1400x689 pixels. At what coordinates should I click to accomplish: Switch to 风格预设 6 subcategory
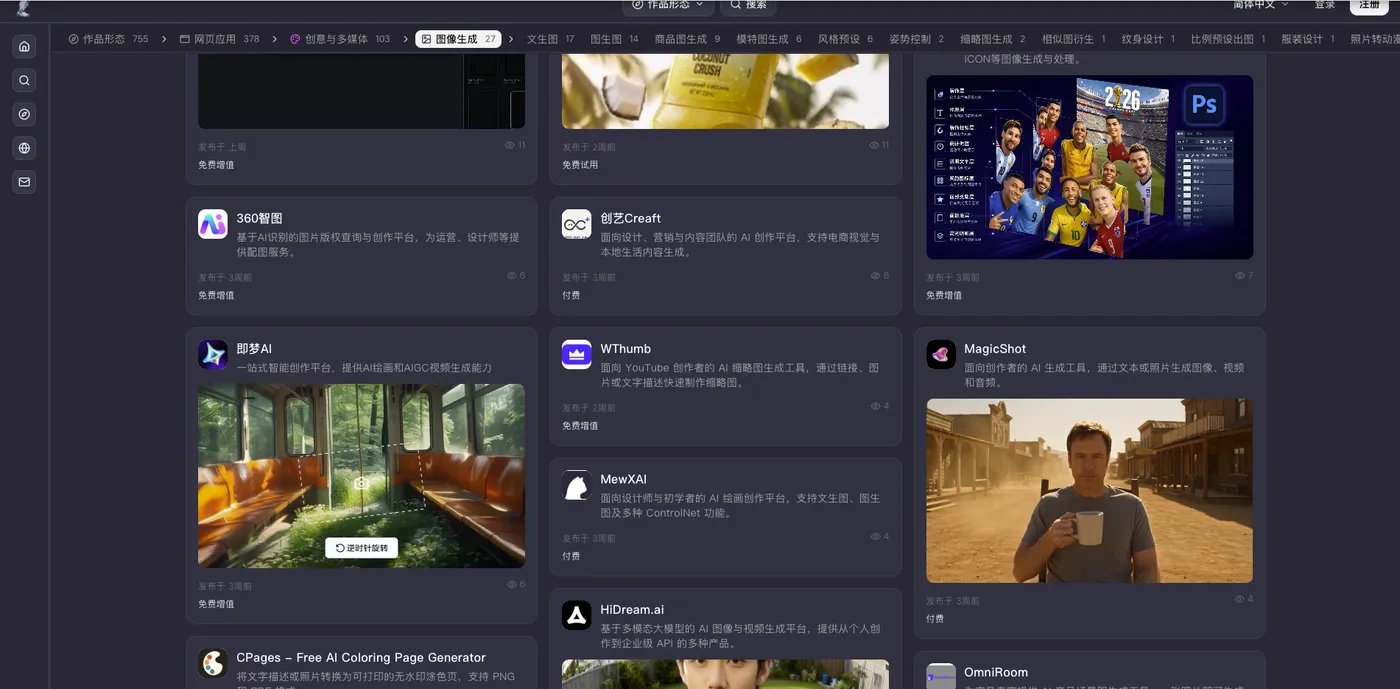click(845, 39)
